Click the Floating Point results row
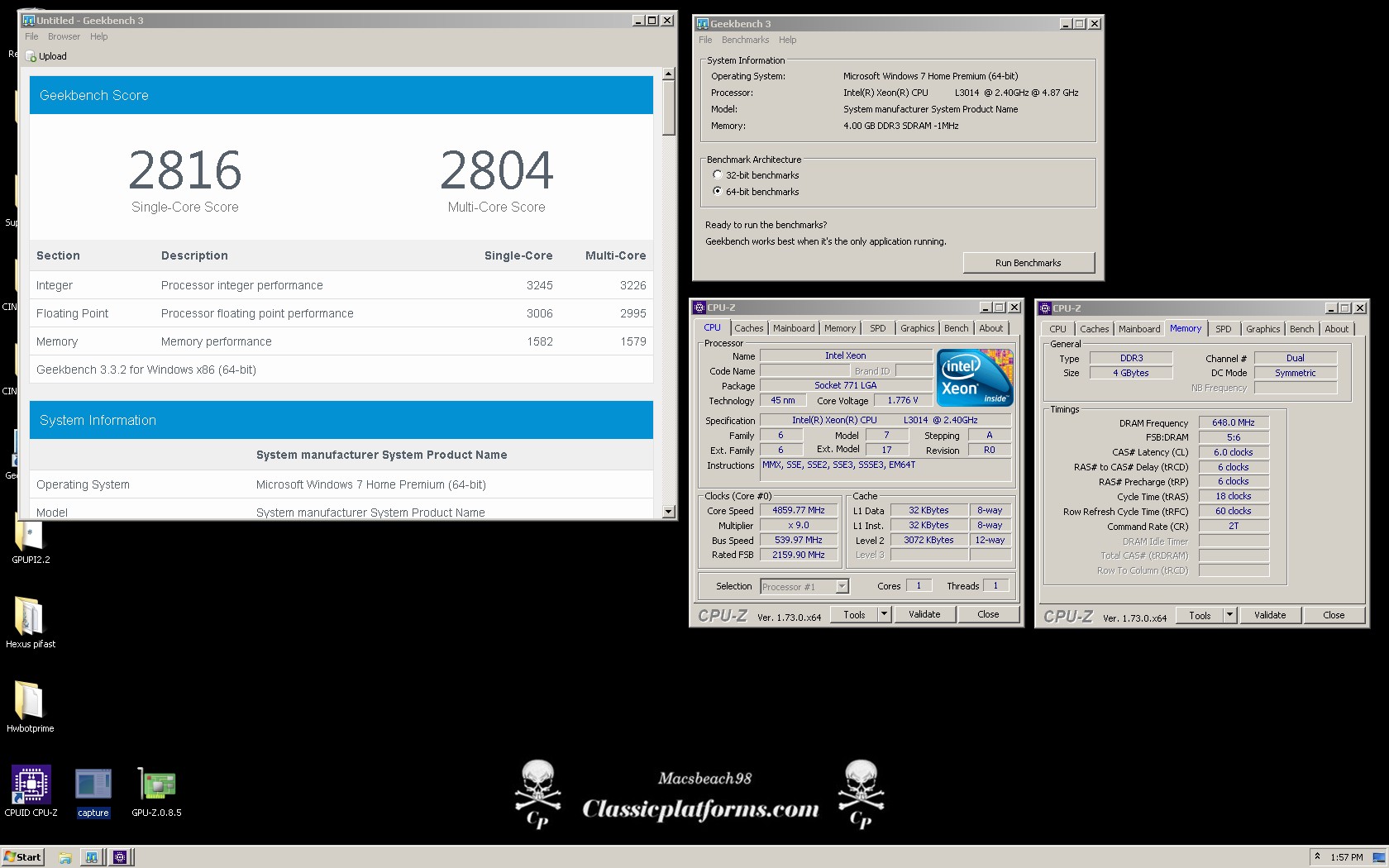 coord(341,313)
